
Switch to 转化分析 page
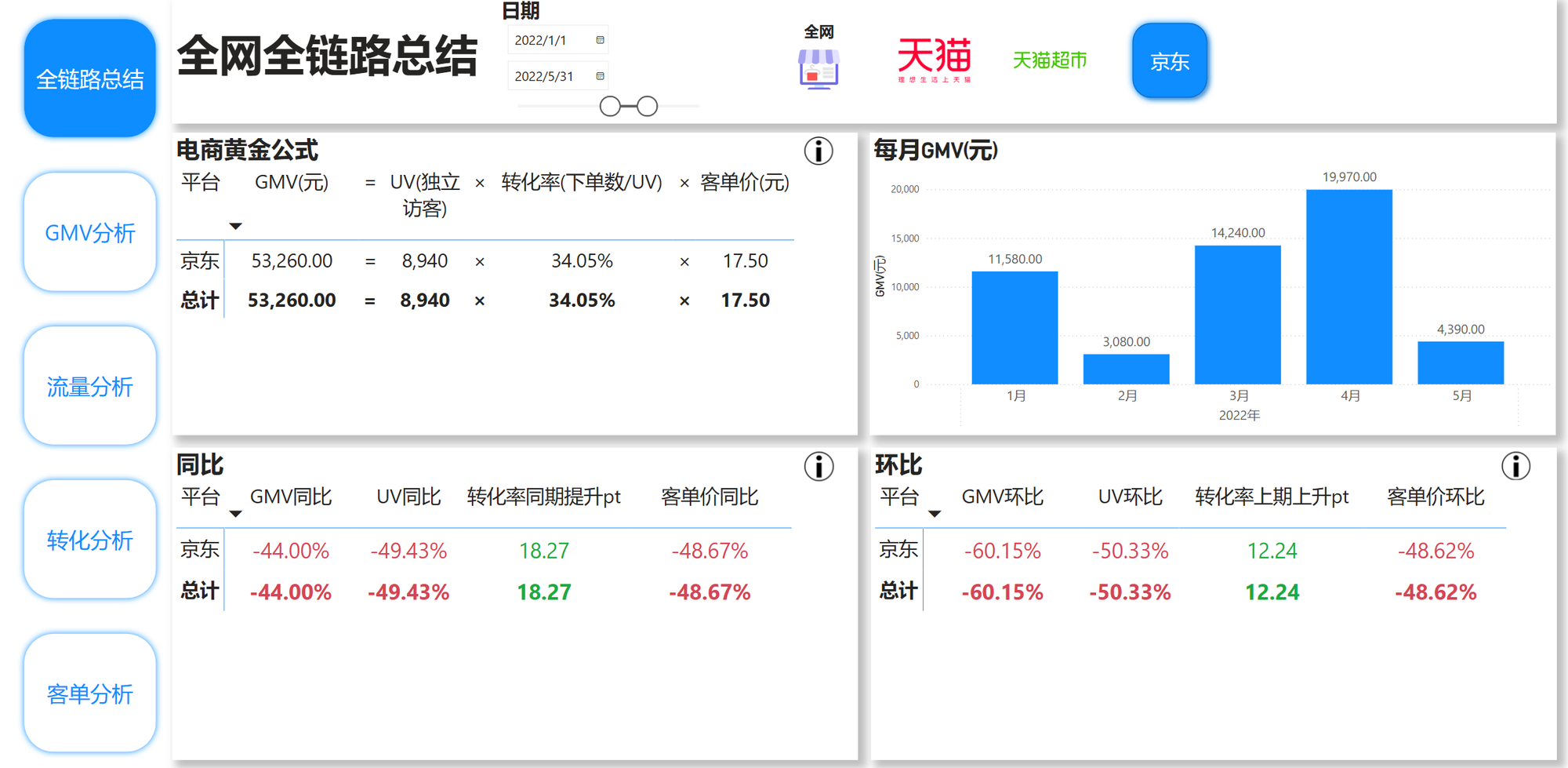pyautogui.click(x=90, y=540)
